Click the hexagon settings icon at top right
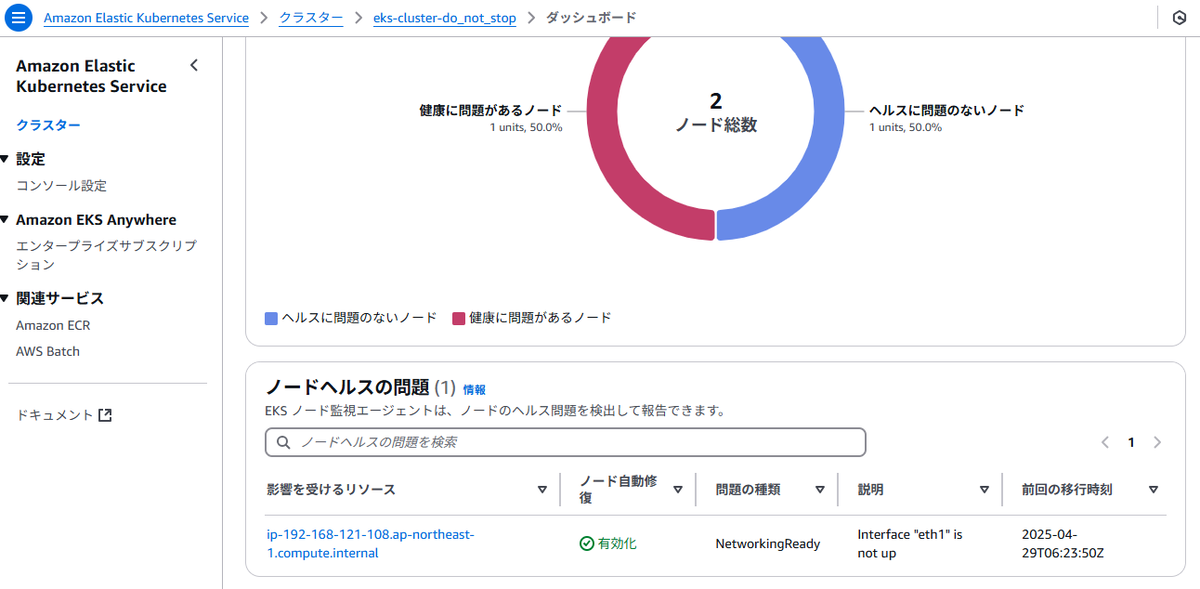Viewport: 1200px width, 589px height. coord(1179,18)
